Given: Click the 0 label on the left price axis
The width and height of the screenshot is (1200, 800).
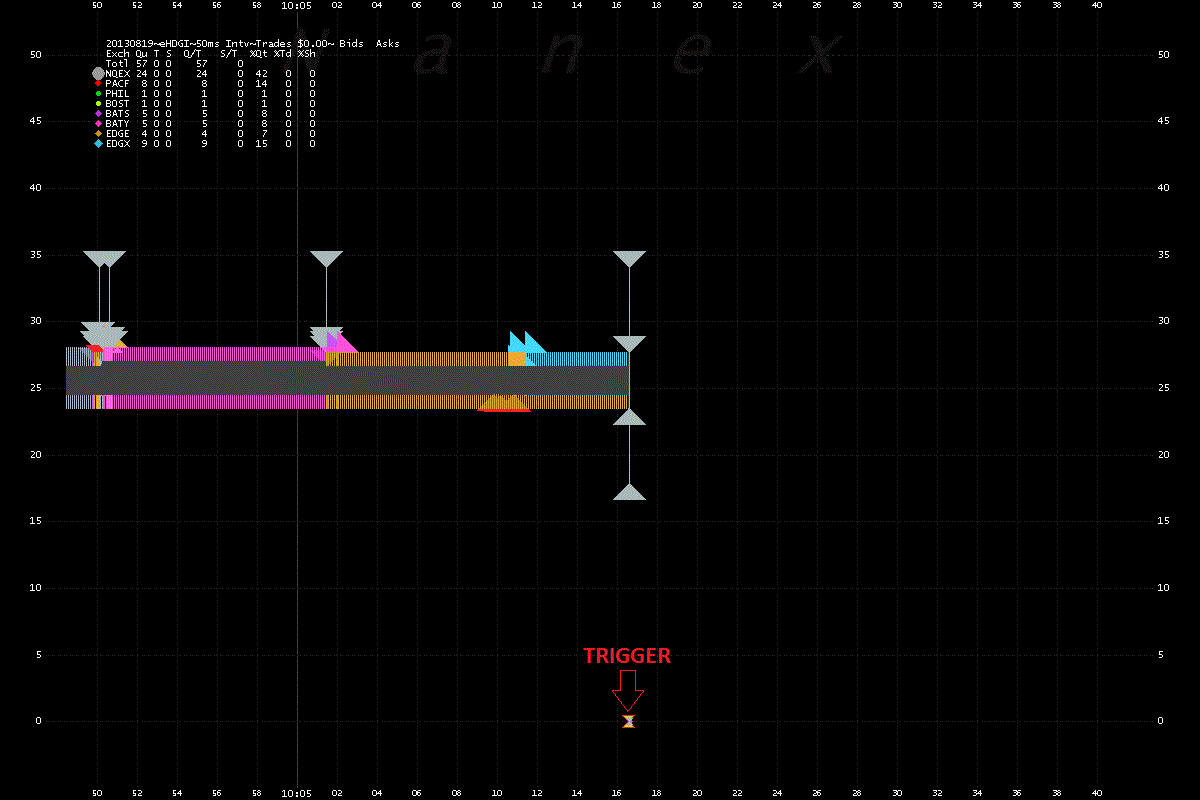Looking at the screenshot, I should click(x=36, y=721).
